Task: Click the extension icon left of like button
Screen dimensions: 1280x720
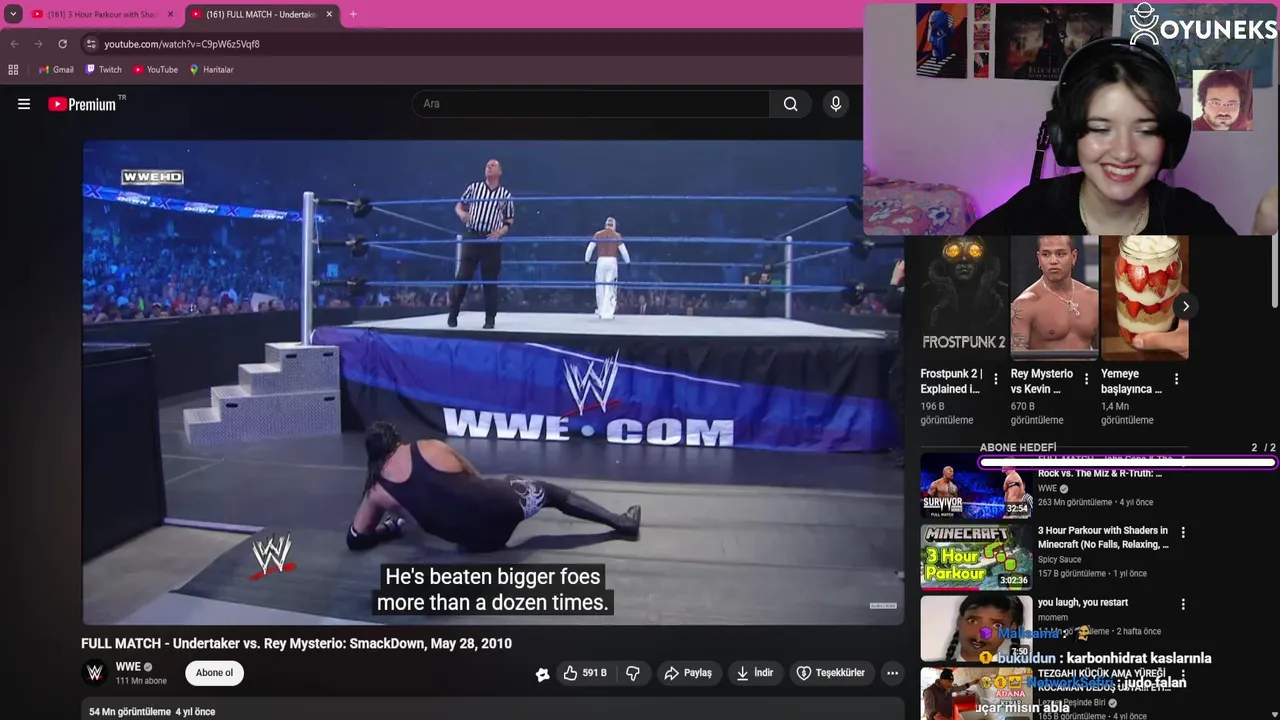Action: [542, 674]
